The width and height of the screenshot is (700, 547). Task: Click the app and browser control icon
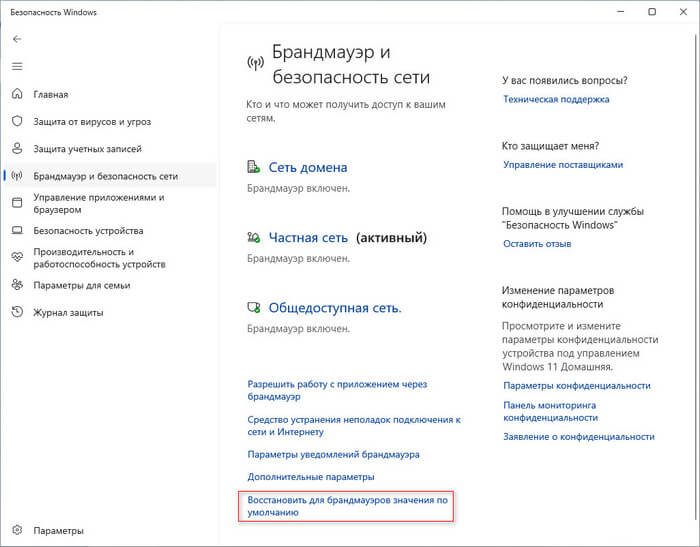[x=17, y=203]
